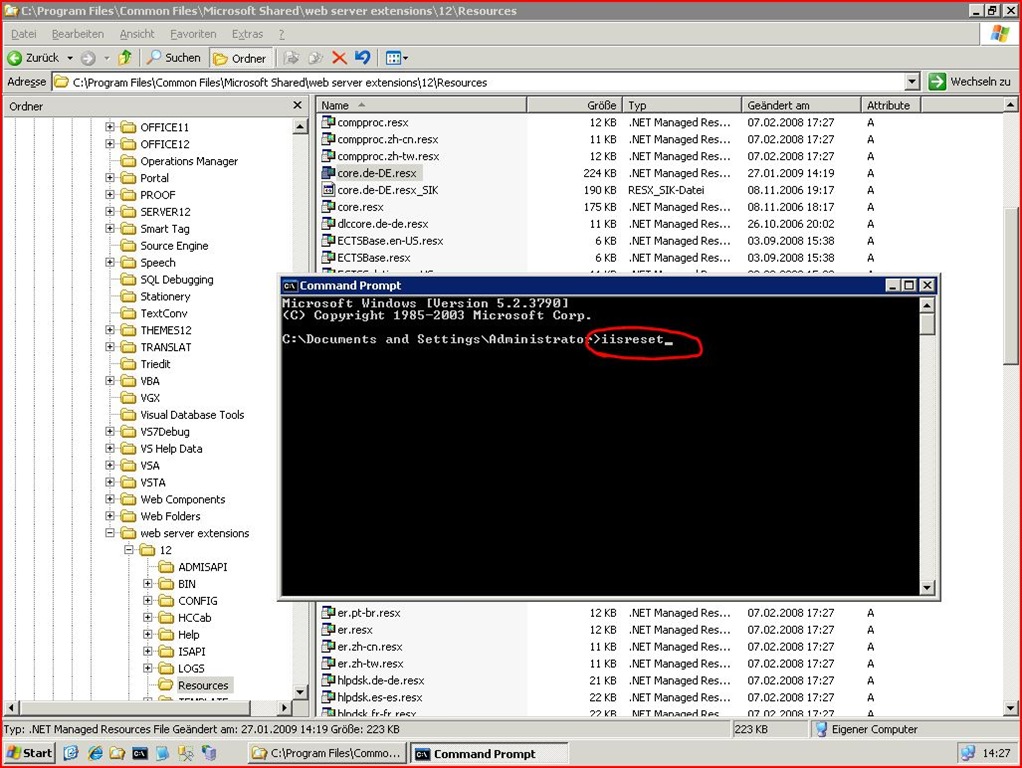Launch Internet Explorer from quick launch
The height and width of the screenshot is (768, 1022).
click(x=95, y=753)
